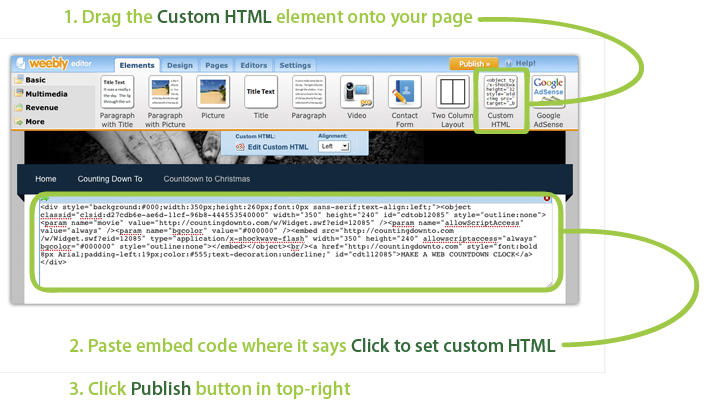
Task: Click the orange Publish button
Action: (474, 64)
